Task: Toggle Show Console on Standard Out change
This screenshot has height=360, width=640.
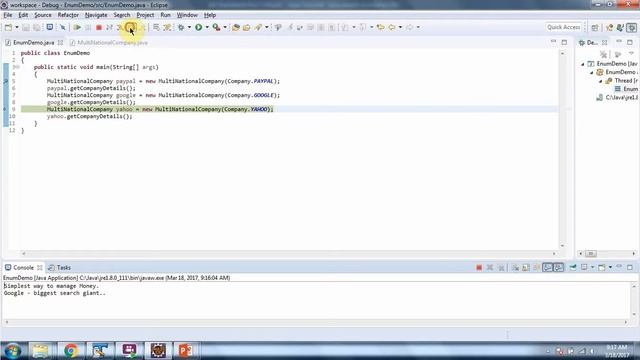Action: point(547,267)
